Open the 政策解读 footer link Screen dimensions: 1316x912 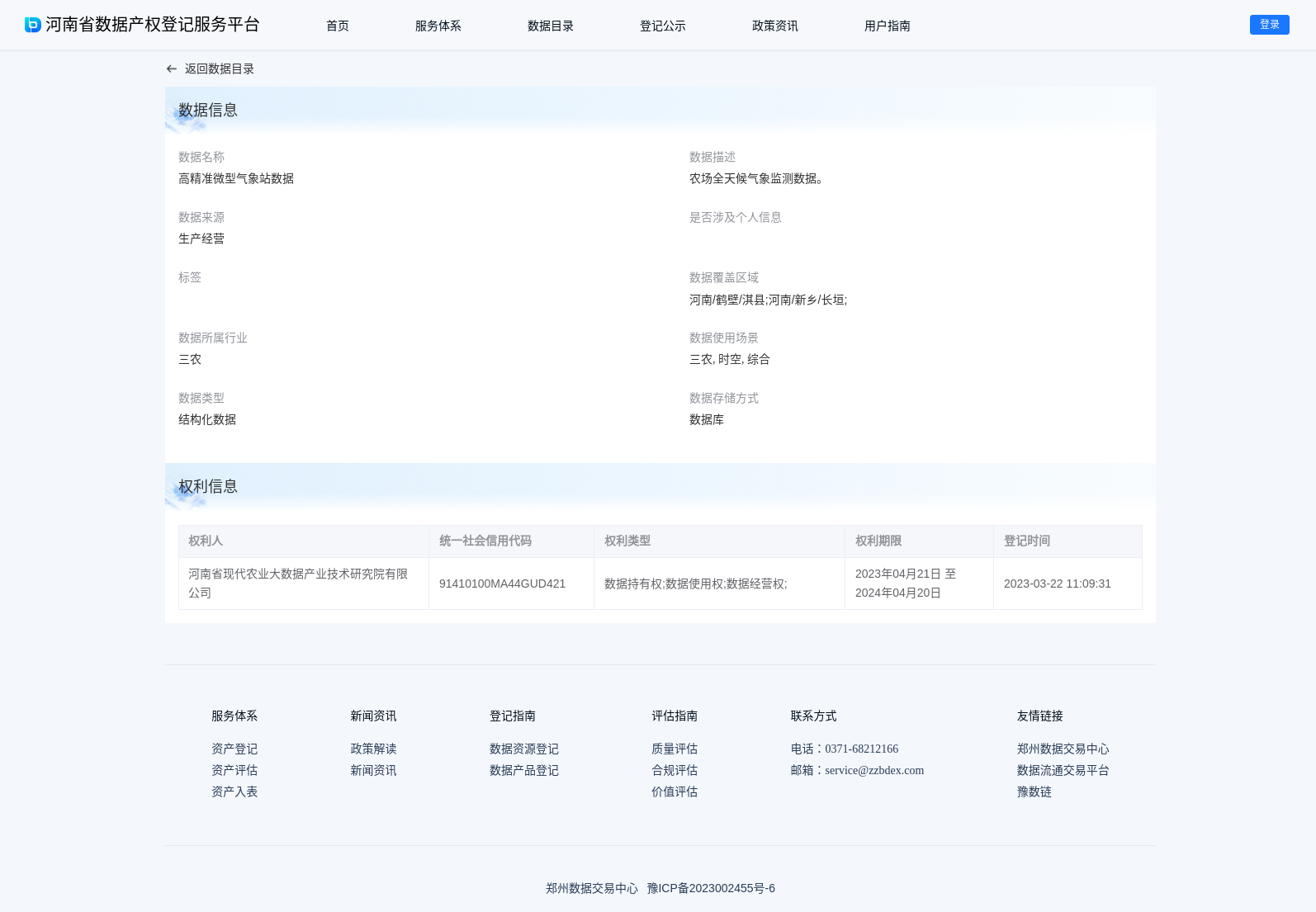tap(373, 749)
